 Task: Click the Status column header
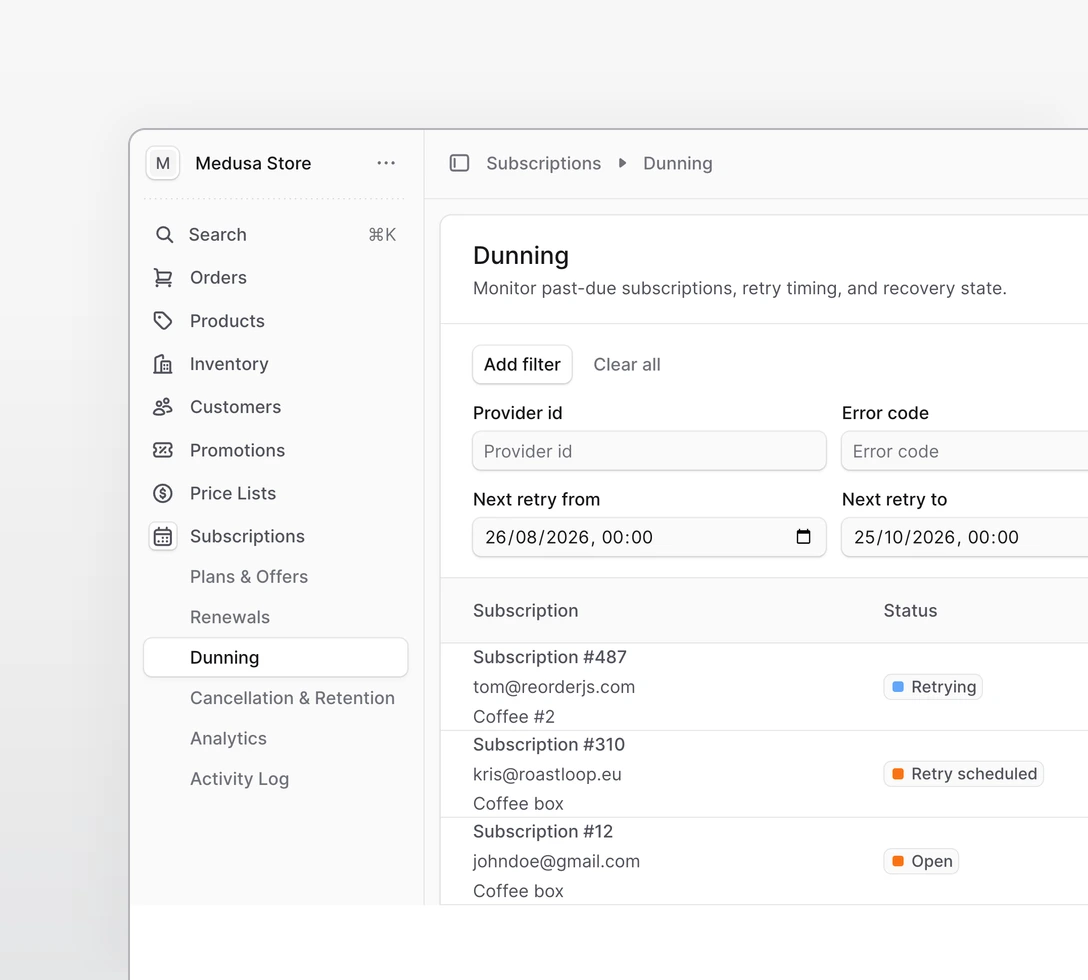[x=910, y=611]
